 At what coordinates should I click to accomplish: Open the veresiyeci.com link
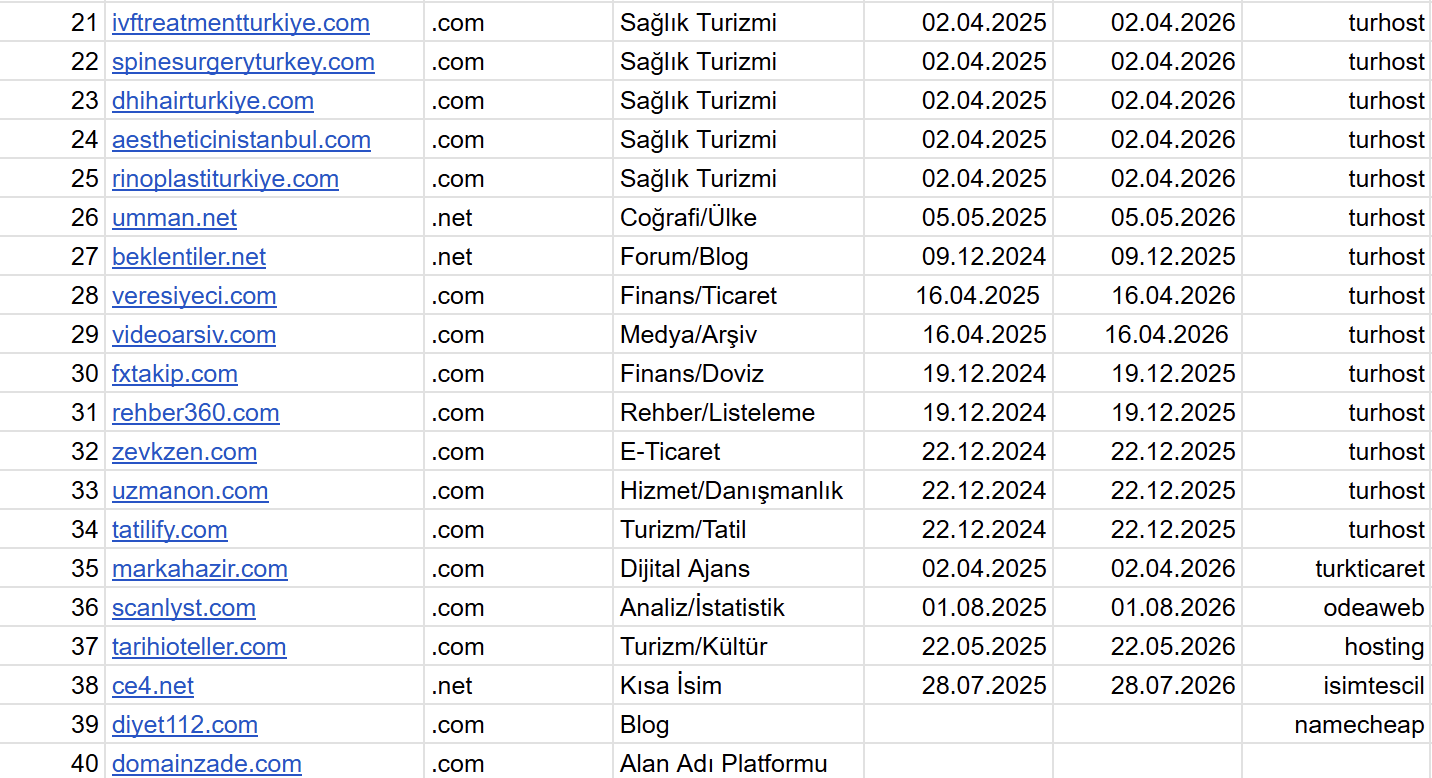[194, 296]
